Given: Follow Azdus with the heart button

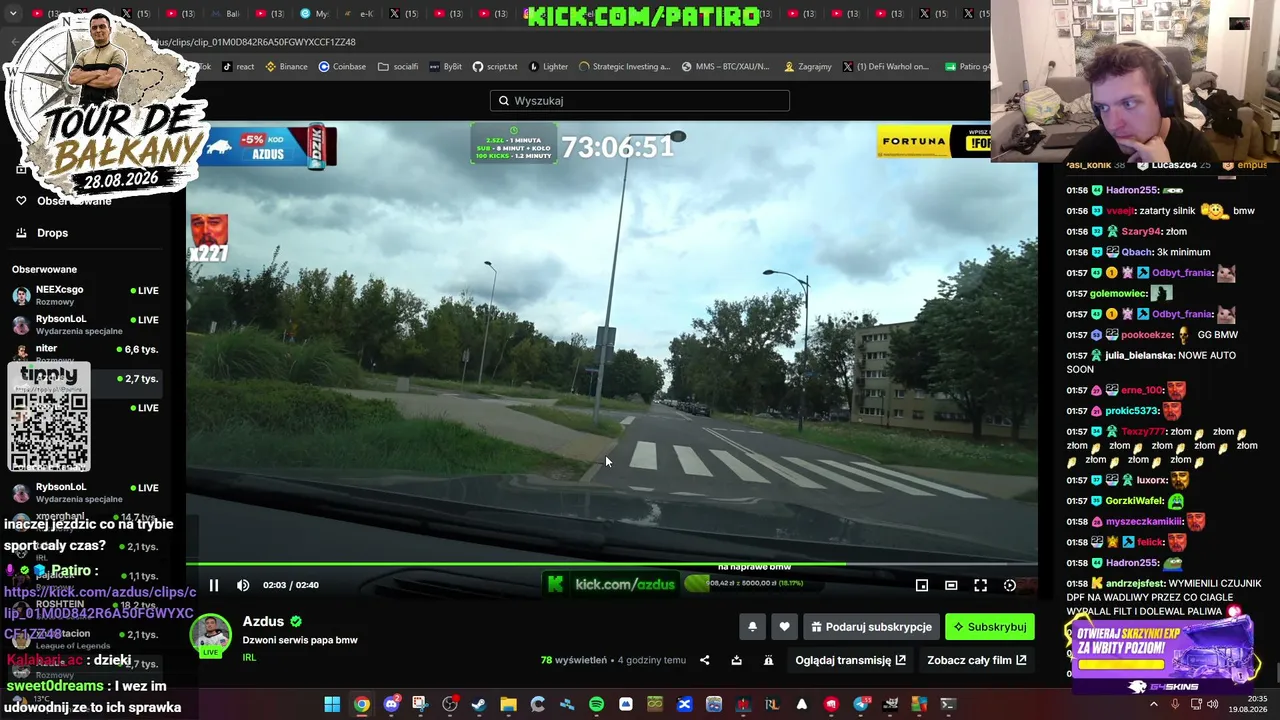Looking at the screenshot, I should point(784,627).
